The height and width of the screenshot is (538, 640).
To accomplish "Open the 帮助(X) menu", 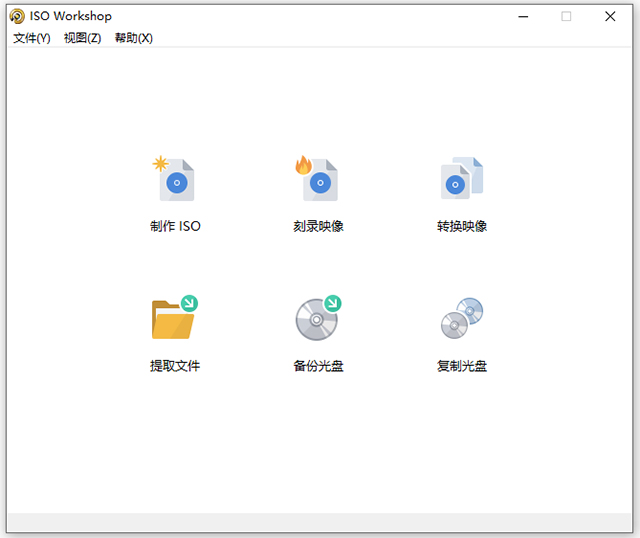I will [x=134, y=38].
